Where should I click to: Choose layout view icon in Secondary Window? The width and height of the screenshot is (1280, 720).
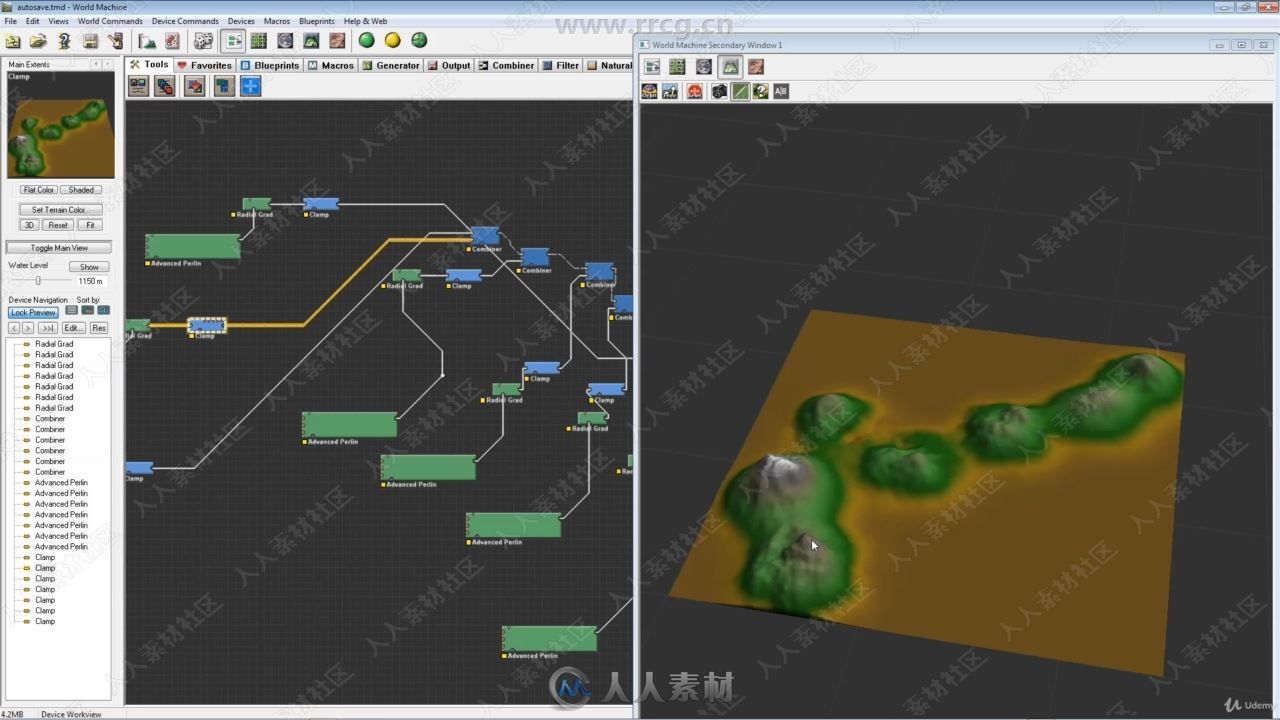pos(677,67)
